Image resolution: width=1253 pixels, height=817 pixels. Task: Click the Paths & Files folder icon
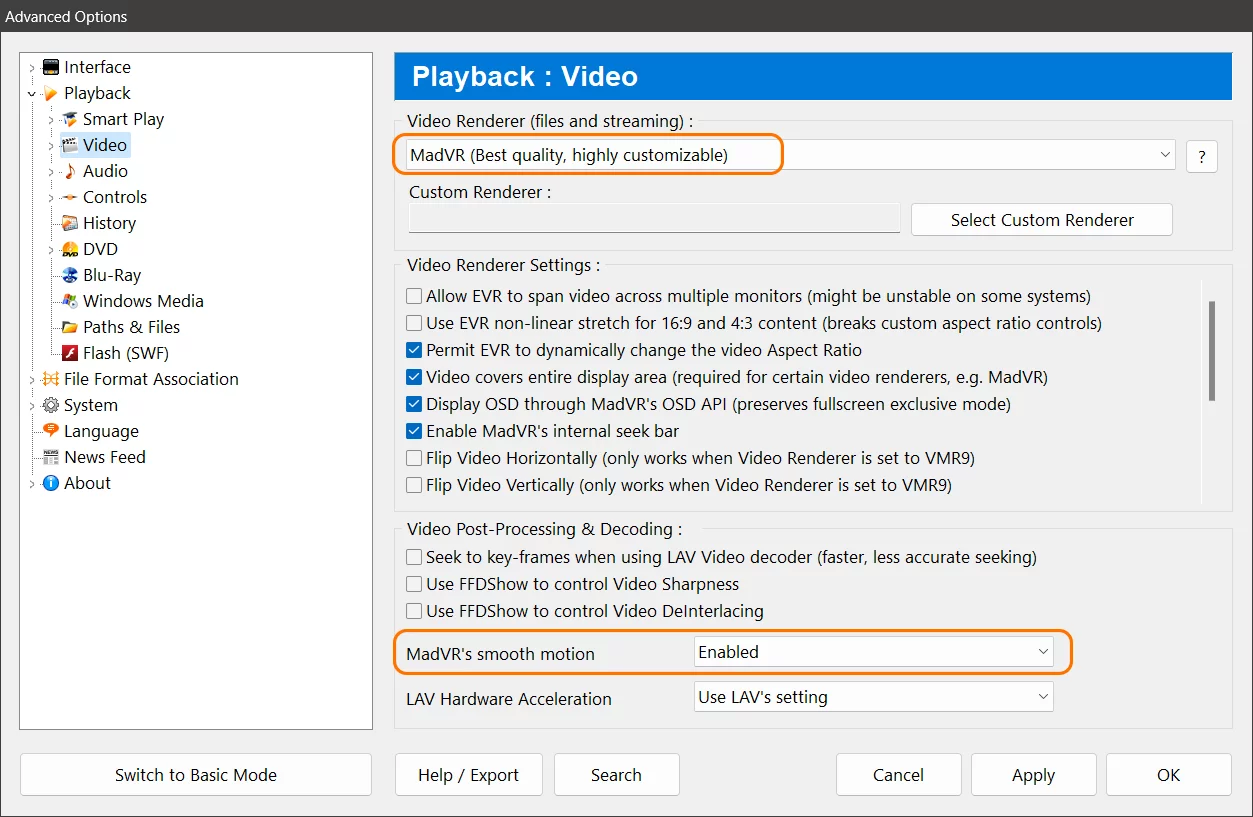coord(69,327)
